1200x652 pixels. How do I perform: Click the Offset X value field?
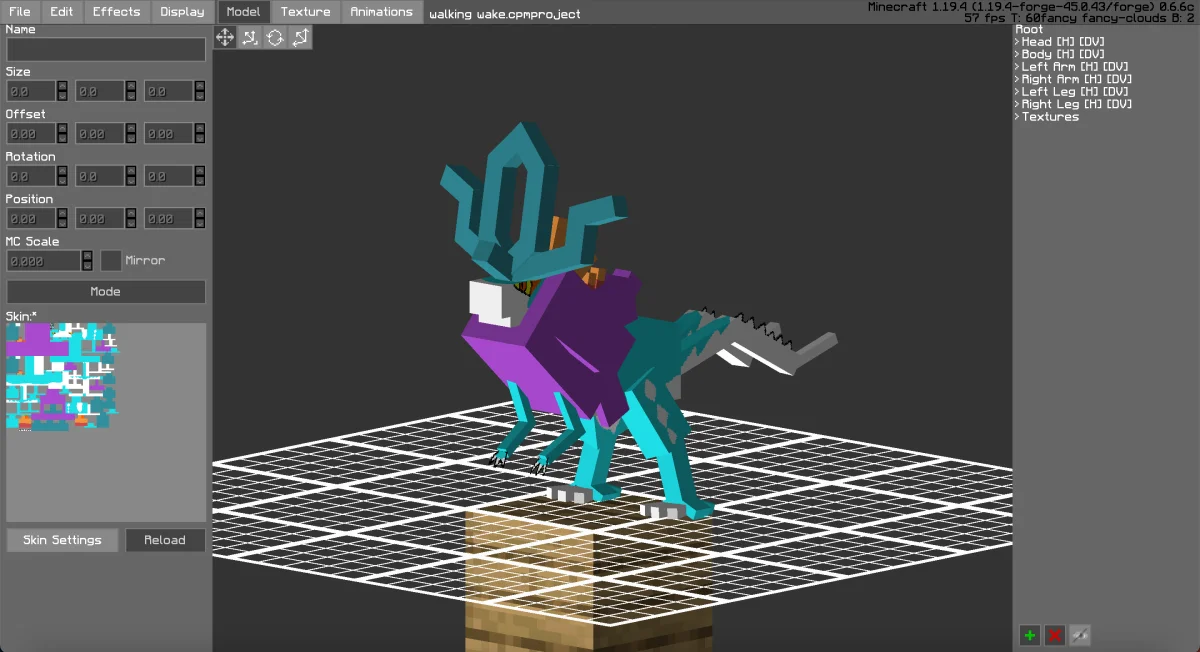pyautogui.click(x=31, y=133)
